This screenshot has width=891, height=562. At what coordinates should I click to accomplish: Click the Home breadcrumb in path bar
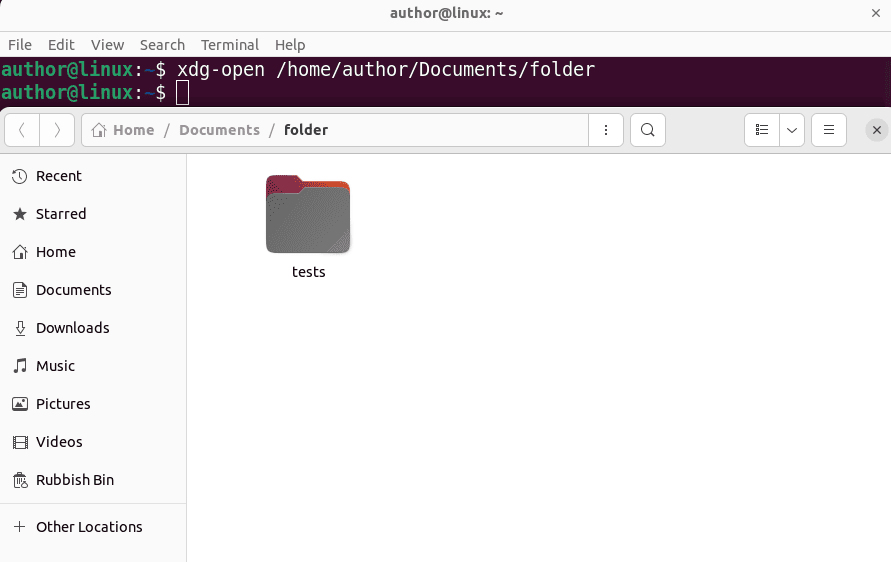coord(123,130)
